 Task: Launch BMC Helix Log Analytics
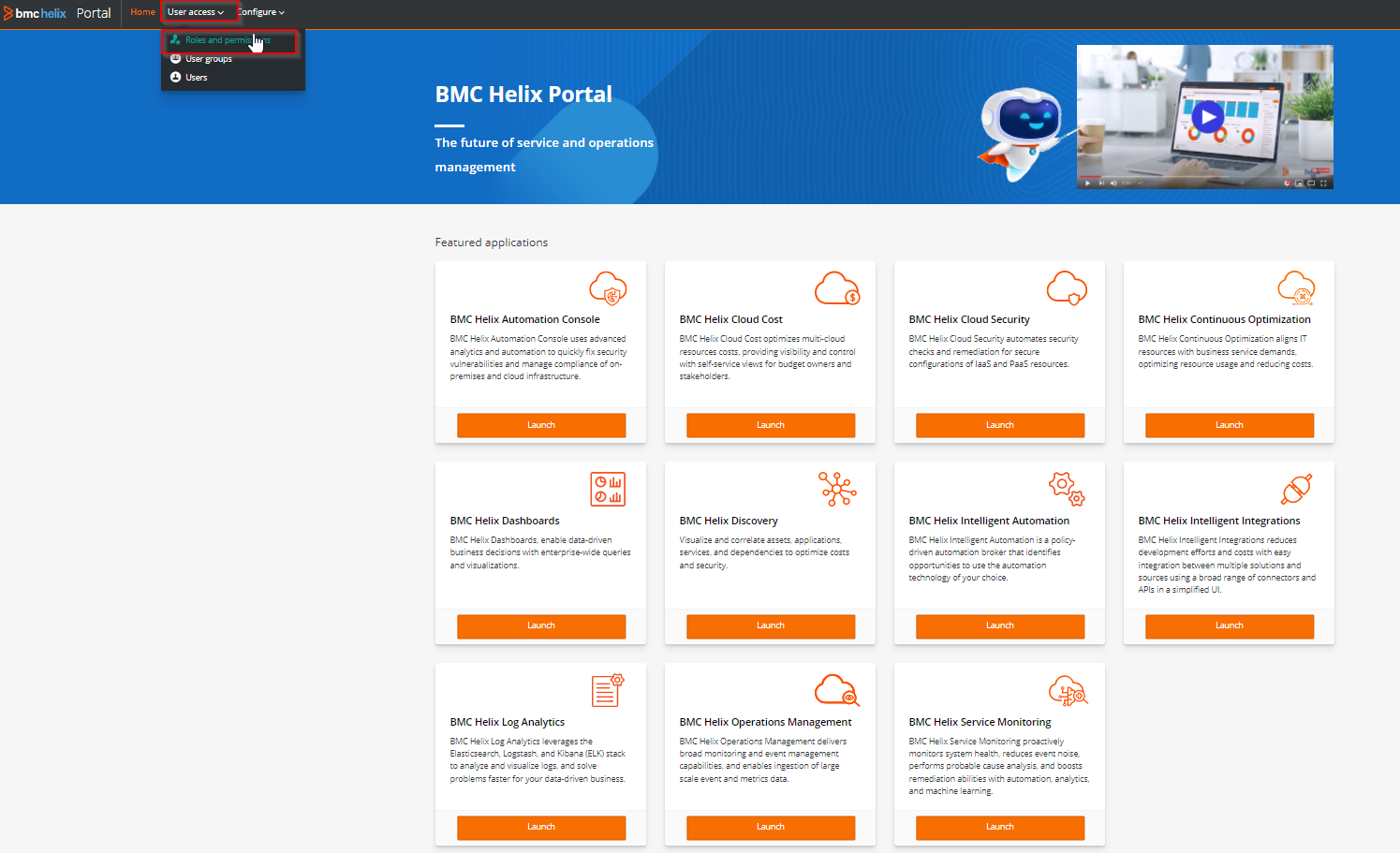pos(541,828)
